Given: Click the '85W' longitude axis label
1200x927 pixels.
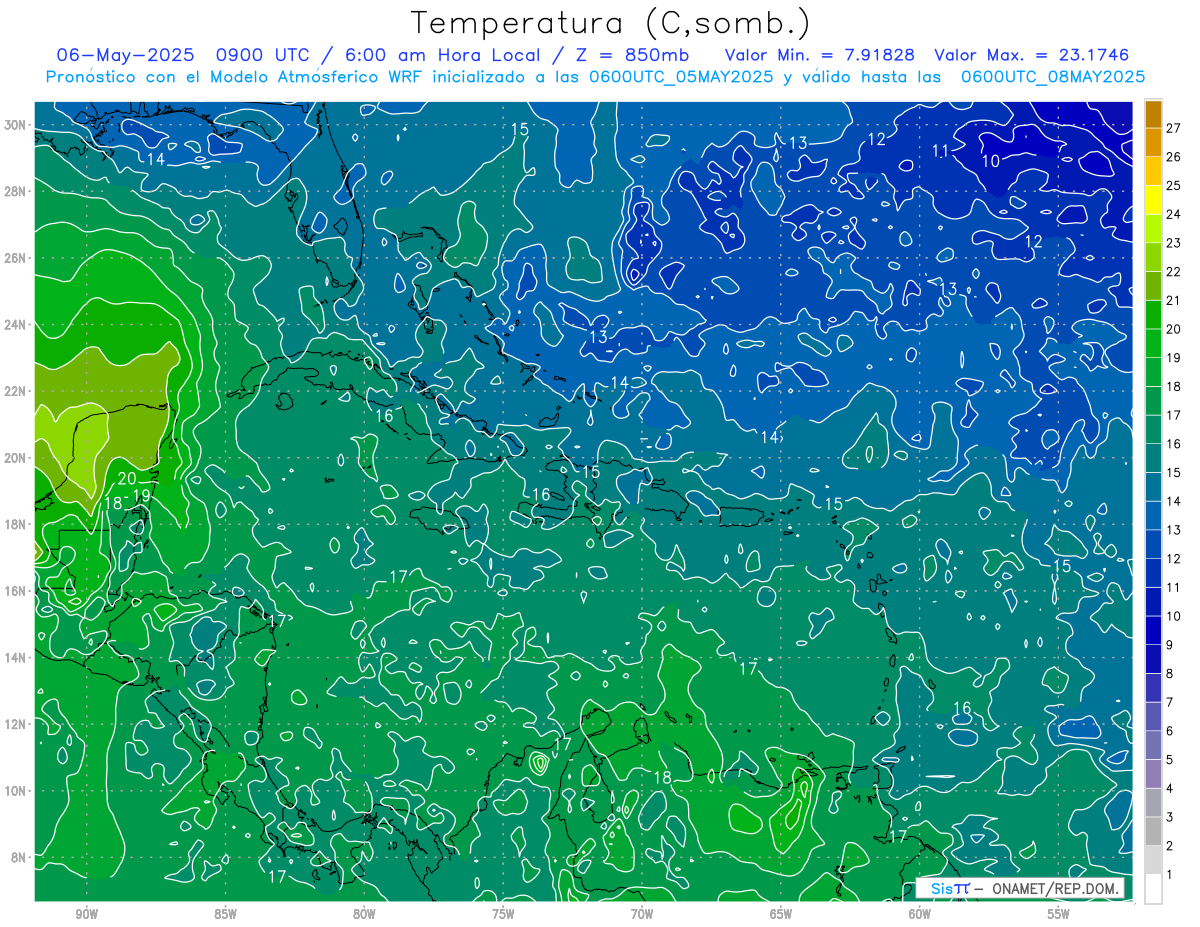Looking at the screenshot, I should (x=225, y=913).
